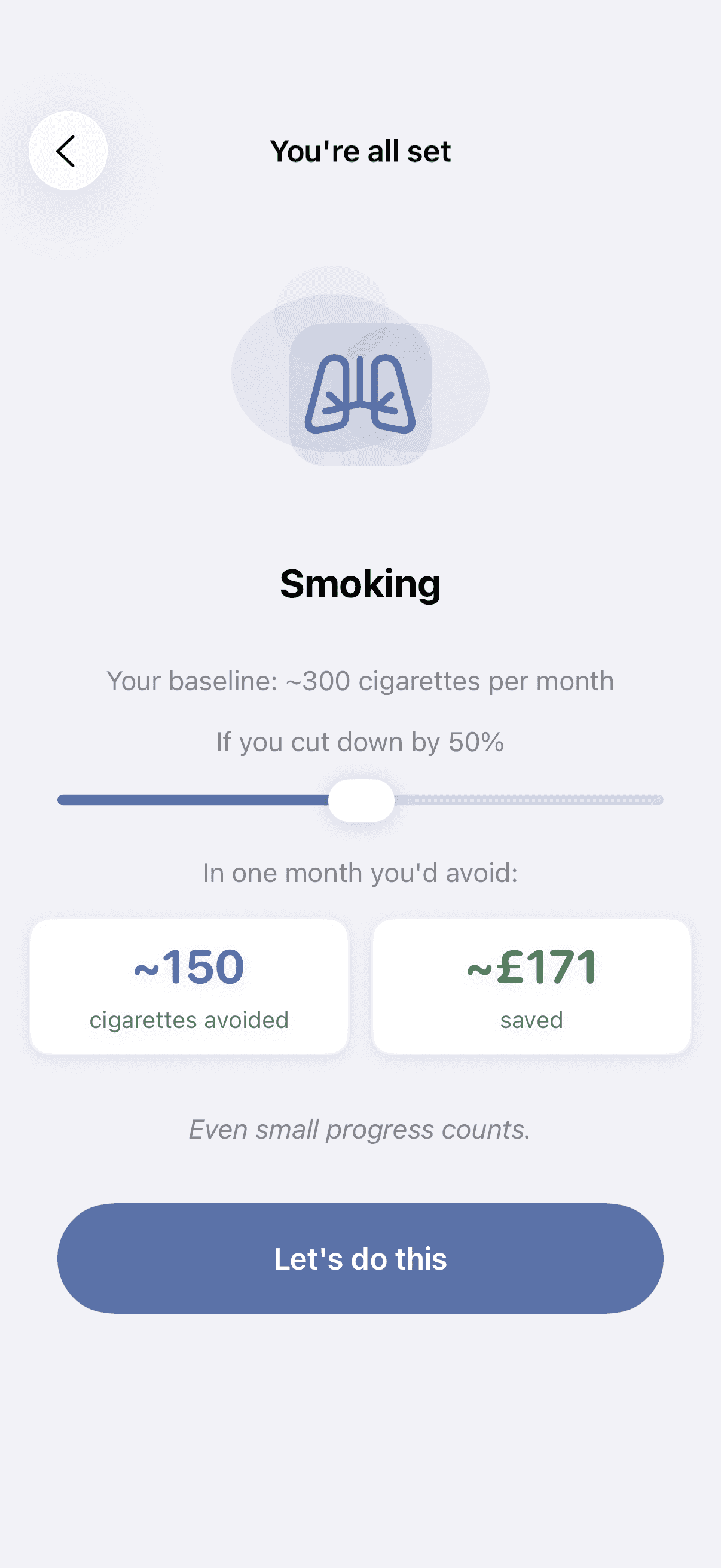Tap the "saved" money card label

tap(531, 1020)
